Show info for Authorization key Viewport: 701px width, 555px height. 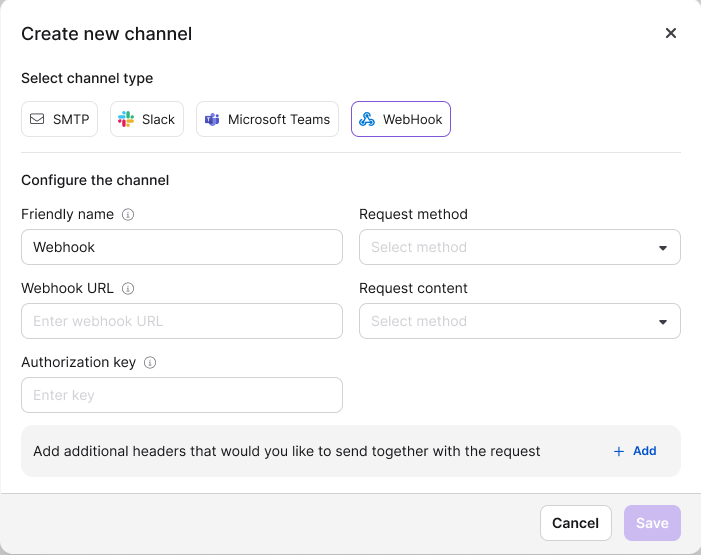tap(150, 363)
